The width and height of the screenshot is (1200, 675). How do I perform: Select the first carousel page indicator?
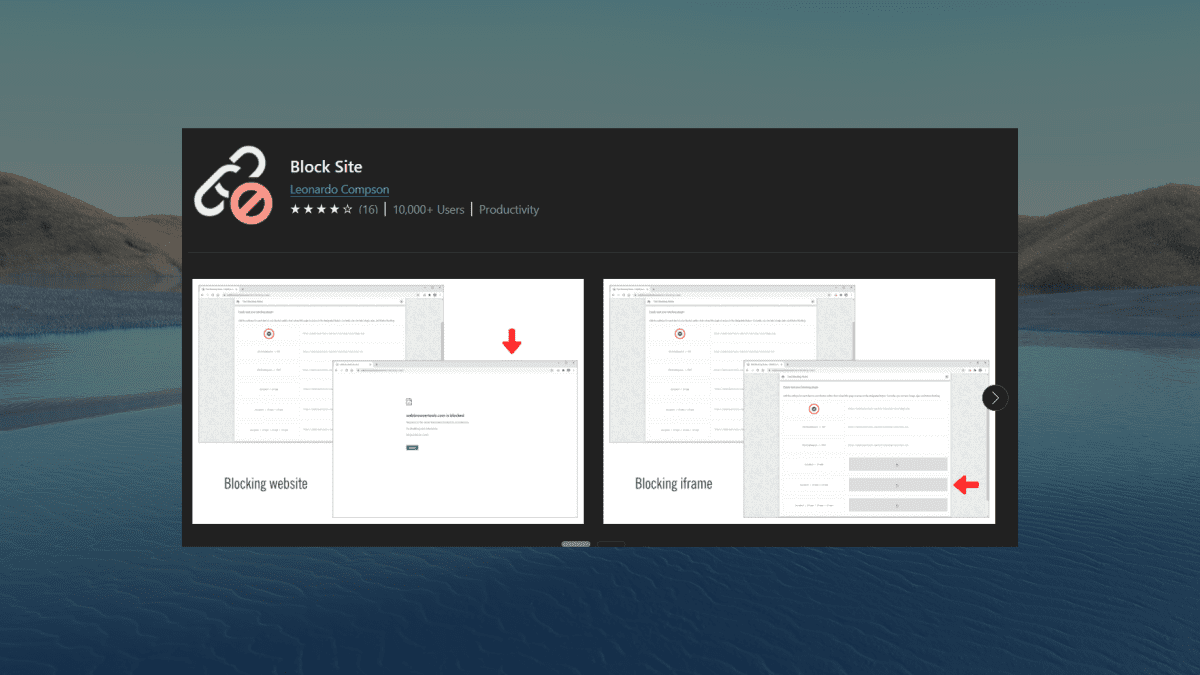(x=576, y=544)
